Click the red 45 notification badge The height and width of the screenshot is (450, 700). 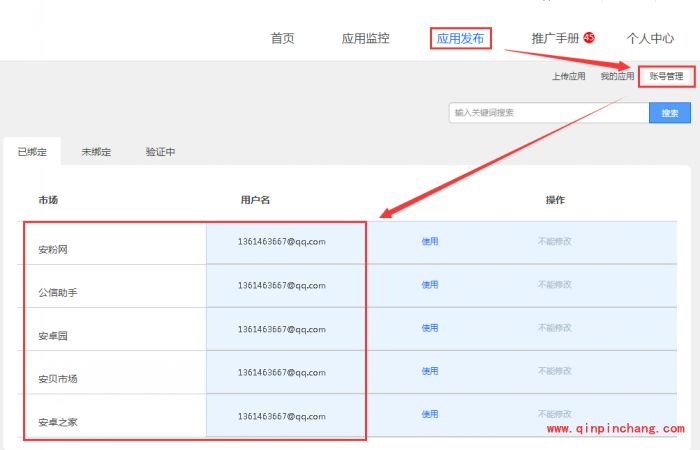[x=589, y=38]
